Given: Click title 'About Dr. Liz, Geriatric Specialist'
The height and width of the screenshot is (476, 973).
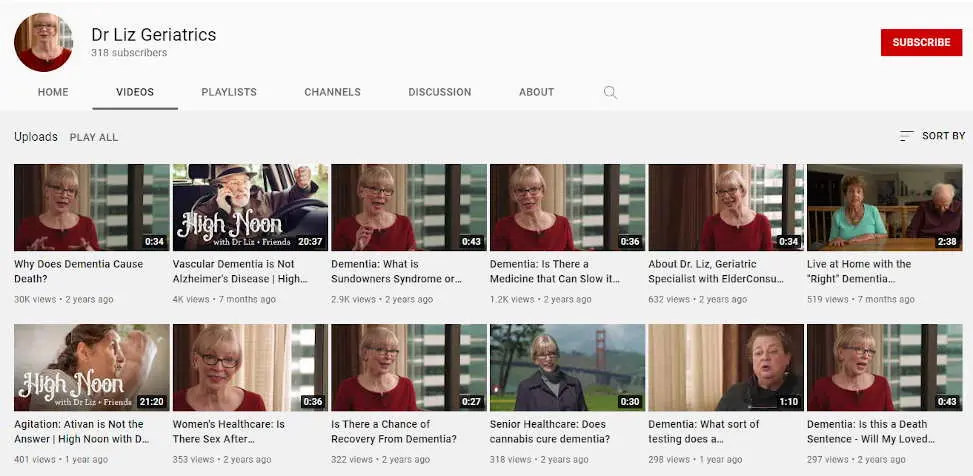Looking at the screenshot, I should point(716,271).
